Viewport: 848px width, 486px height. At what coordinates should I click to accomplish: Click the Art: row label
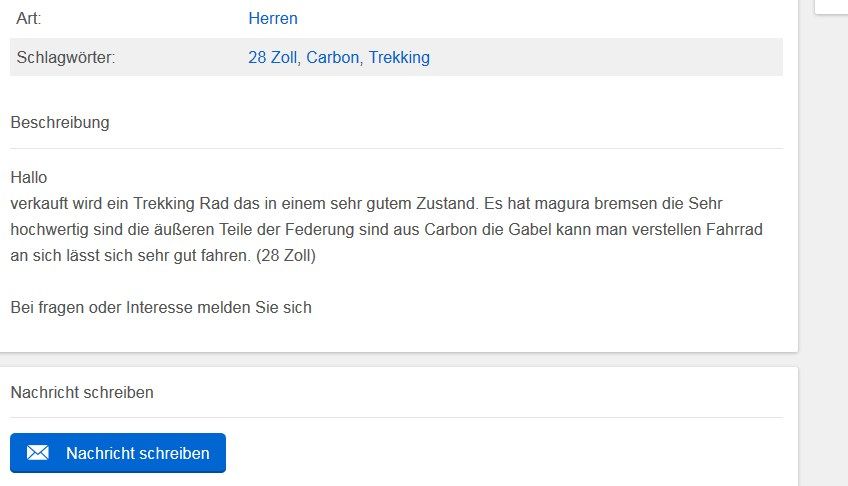pos(29,19)
